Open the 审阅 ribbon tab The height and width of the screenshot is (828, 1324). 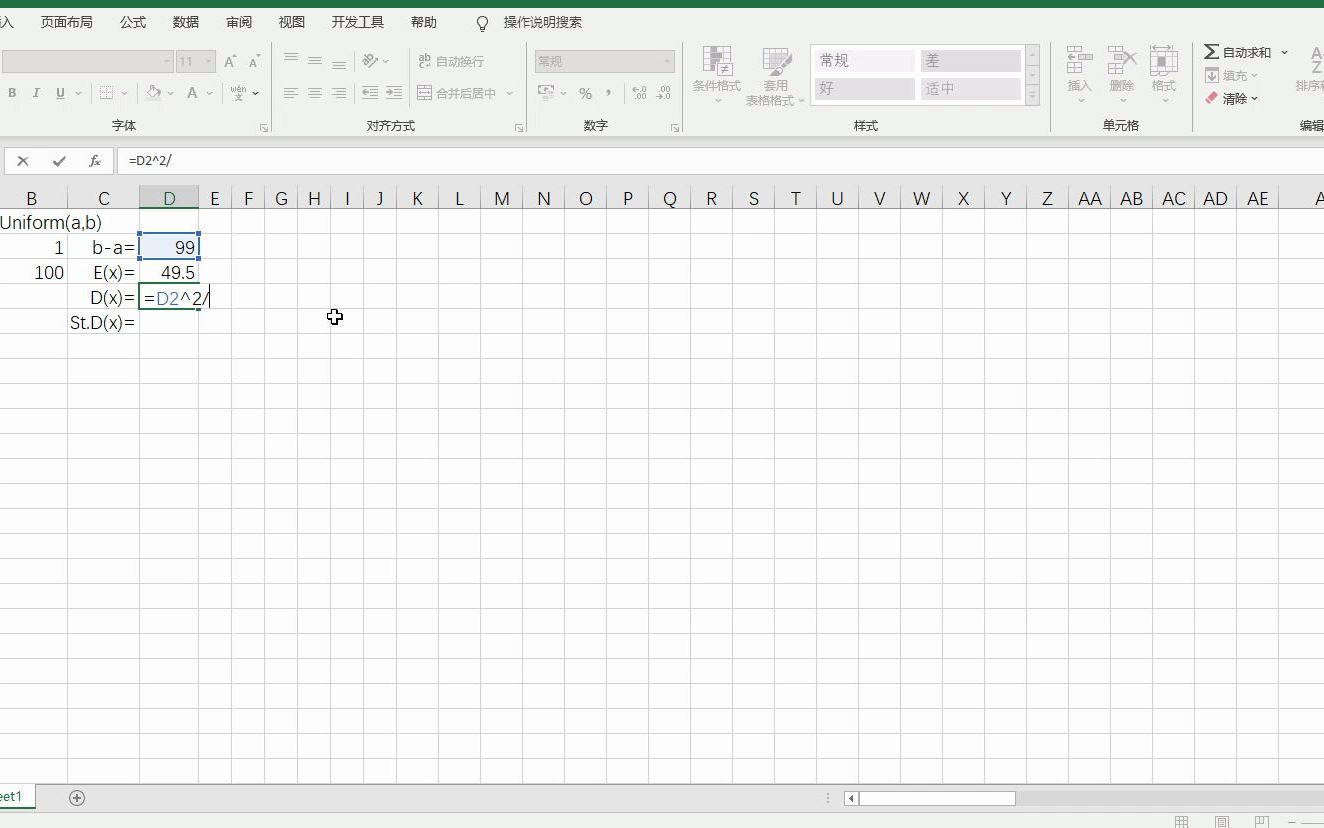(239, 22)
